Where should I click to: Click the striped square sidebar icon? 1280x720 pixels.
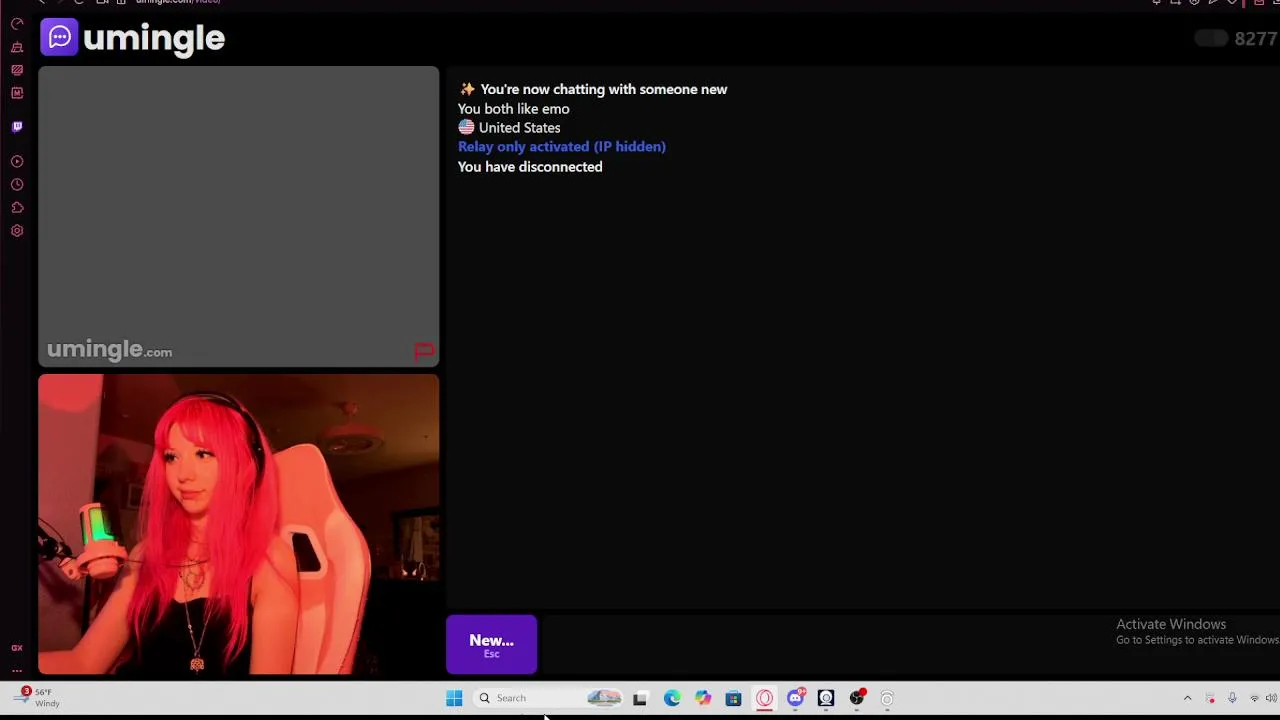17,70
